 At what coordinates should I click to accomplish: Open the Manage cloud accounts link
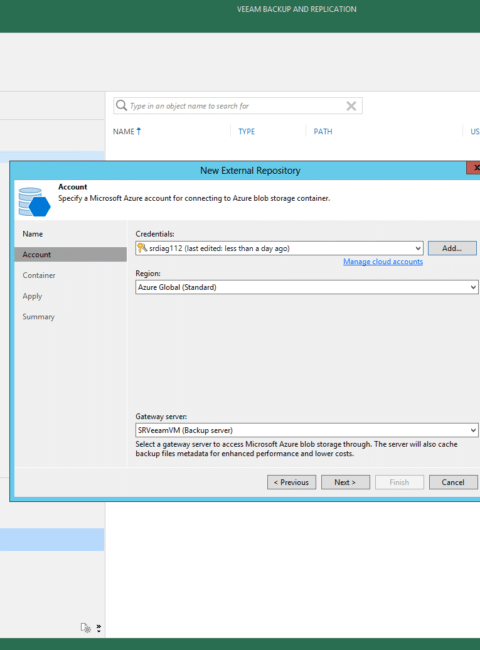point(383,262)
